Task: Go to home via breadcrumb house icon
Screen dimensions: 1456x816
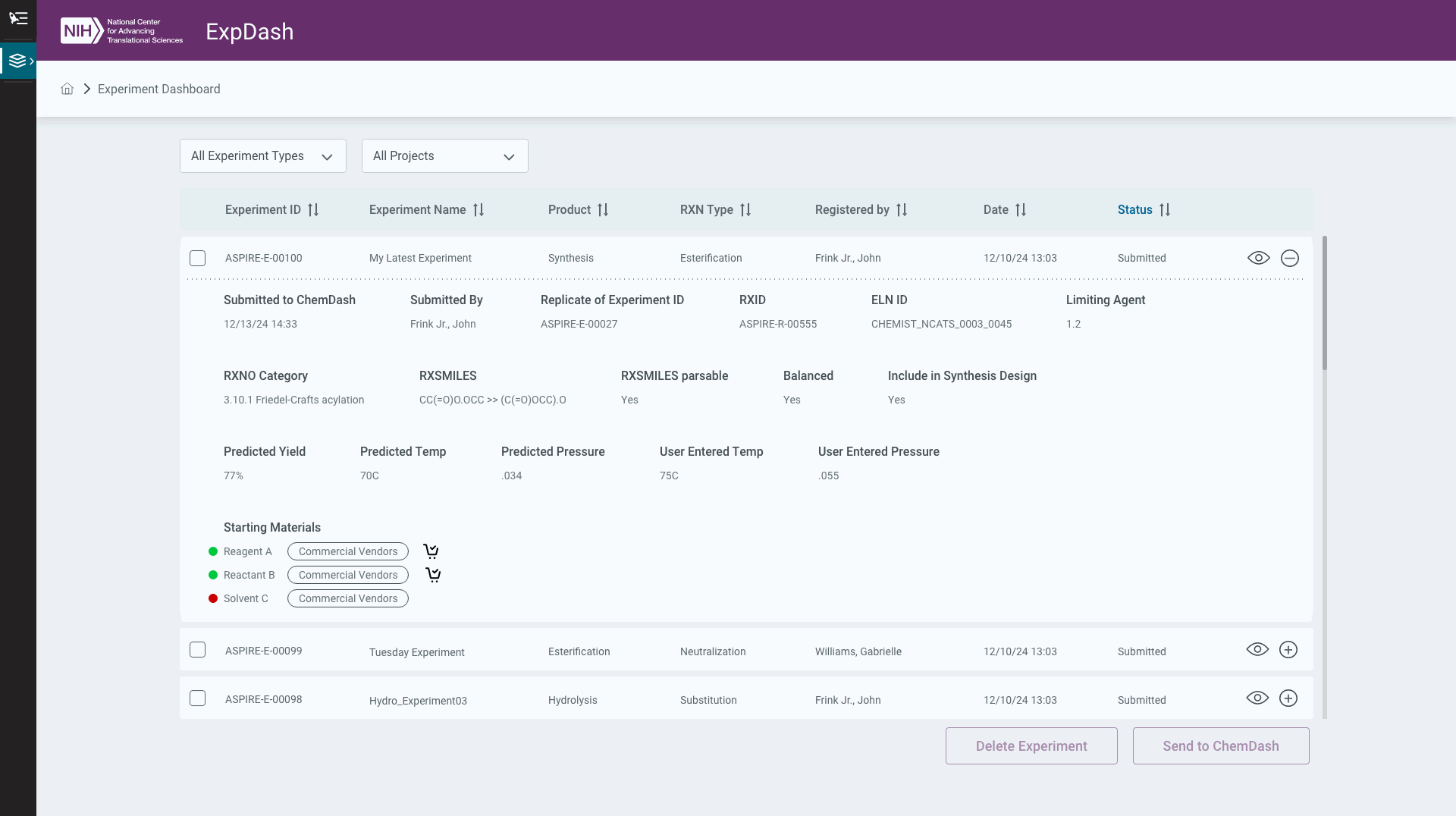Action: (x=67, y=89)
